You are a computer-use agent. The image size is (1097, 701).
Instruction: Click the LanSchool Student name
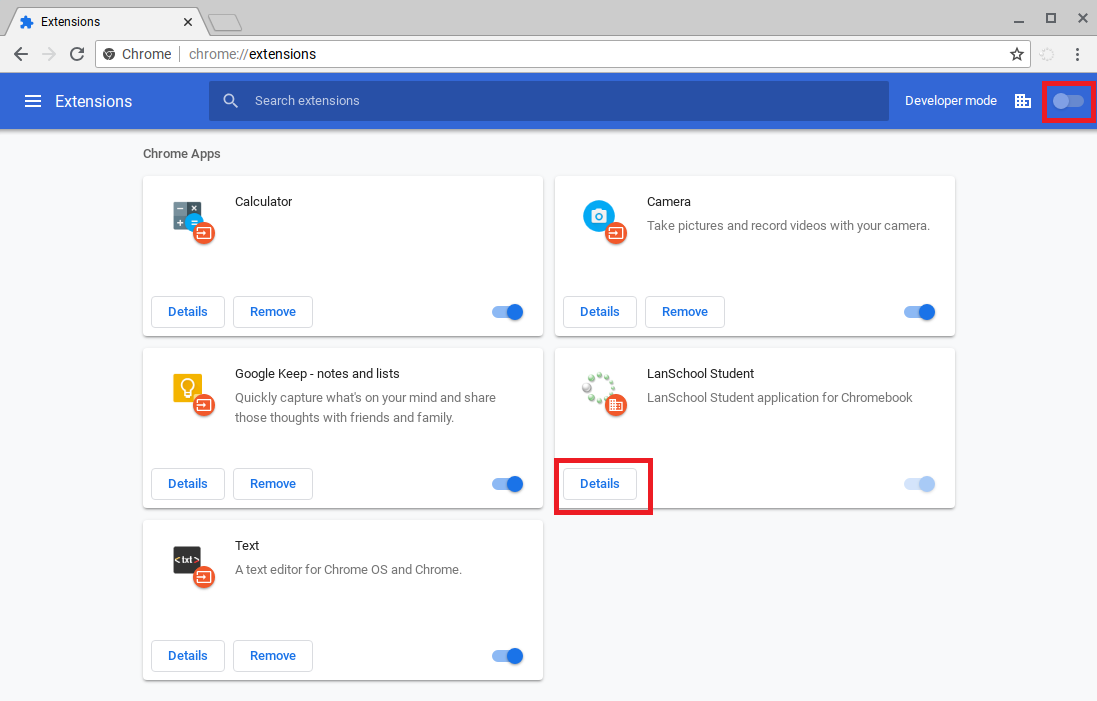click(700, 374)
